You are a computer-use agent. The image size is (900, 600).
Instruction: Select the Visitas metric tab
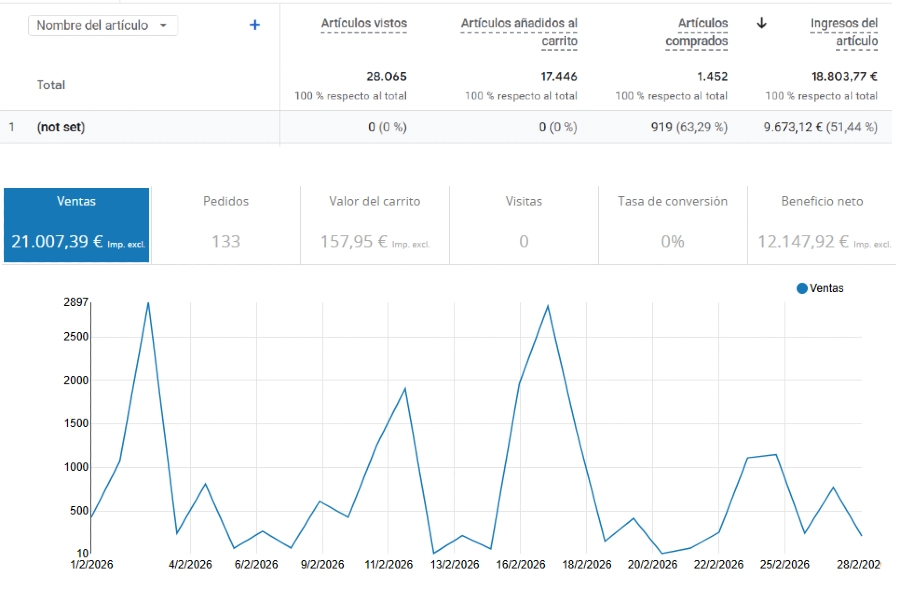(523, 222)
